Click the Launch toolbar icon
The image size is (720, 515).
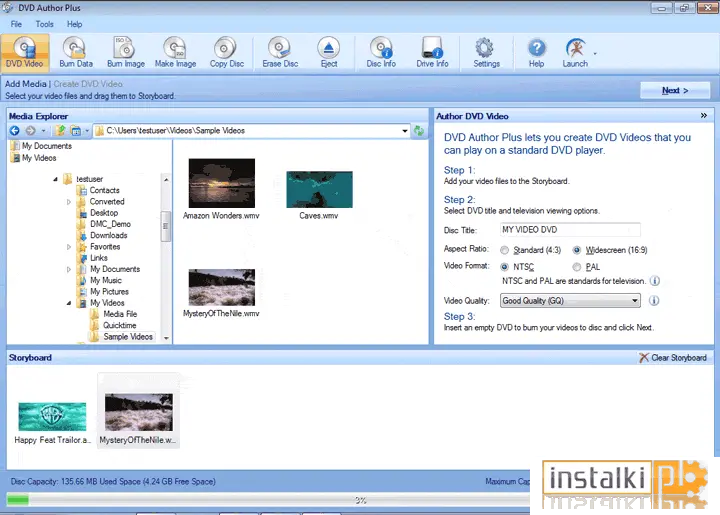coord(575,52)
